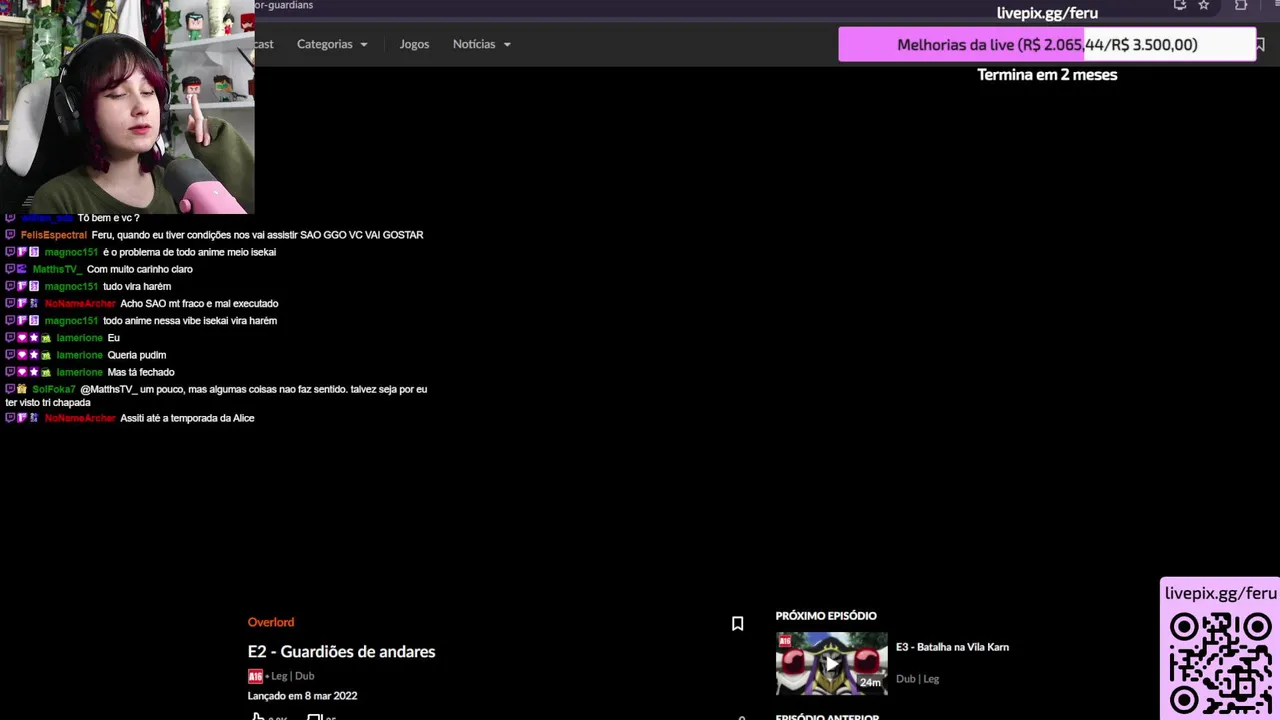Click chat message 'Acho SAO mt fraco e mal executado'
1280x720 pixels.
click(199, 303)
